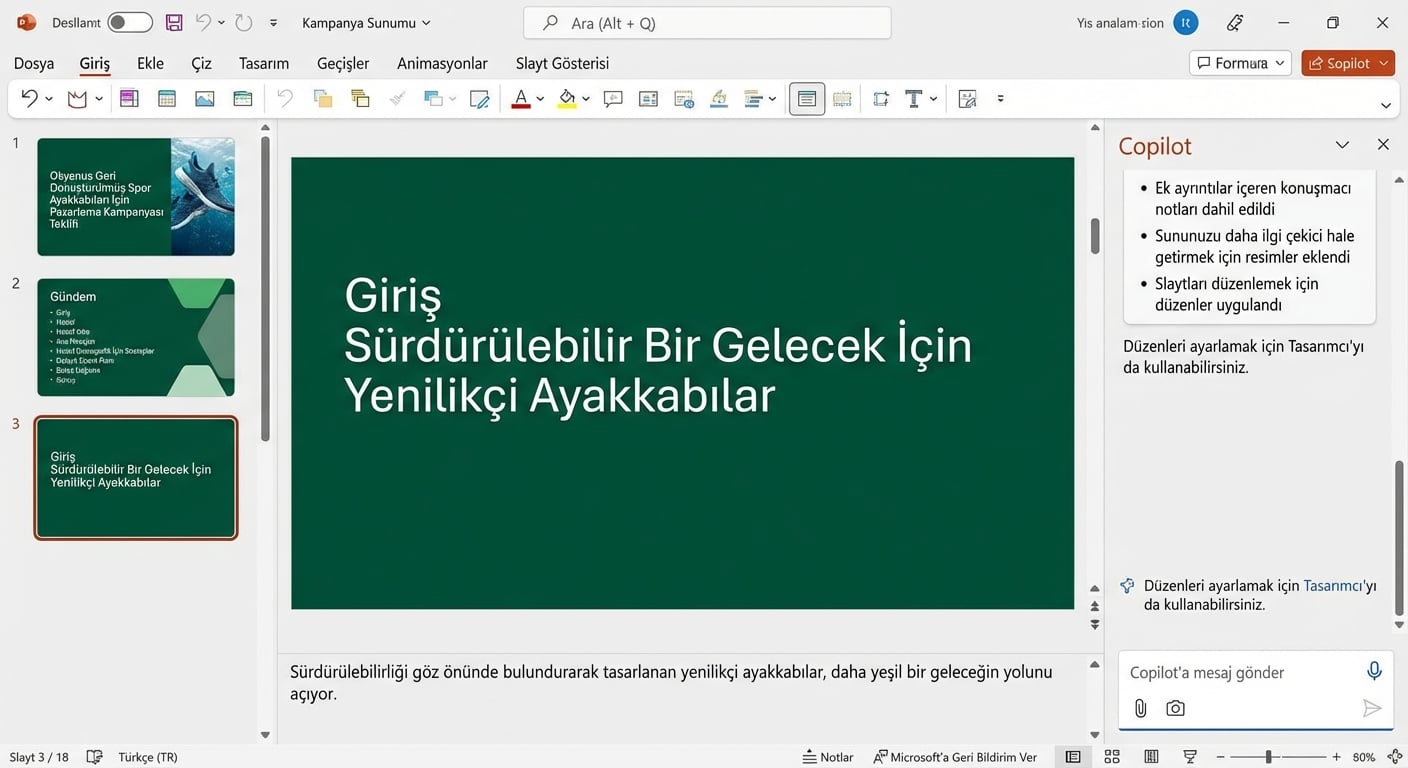1408x768 pixels.
Task: Click the Notlar toggle in status bar
Action: coord(827,757)
